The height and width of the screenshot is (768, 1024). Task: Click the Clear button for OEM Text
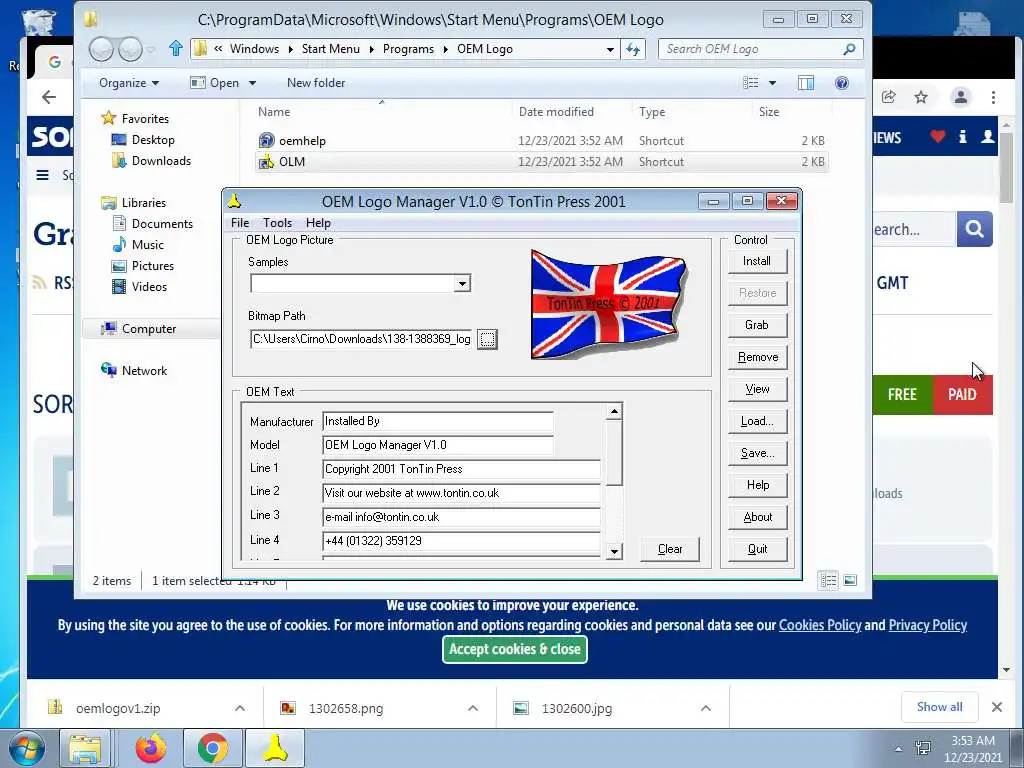670,549
